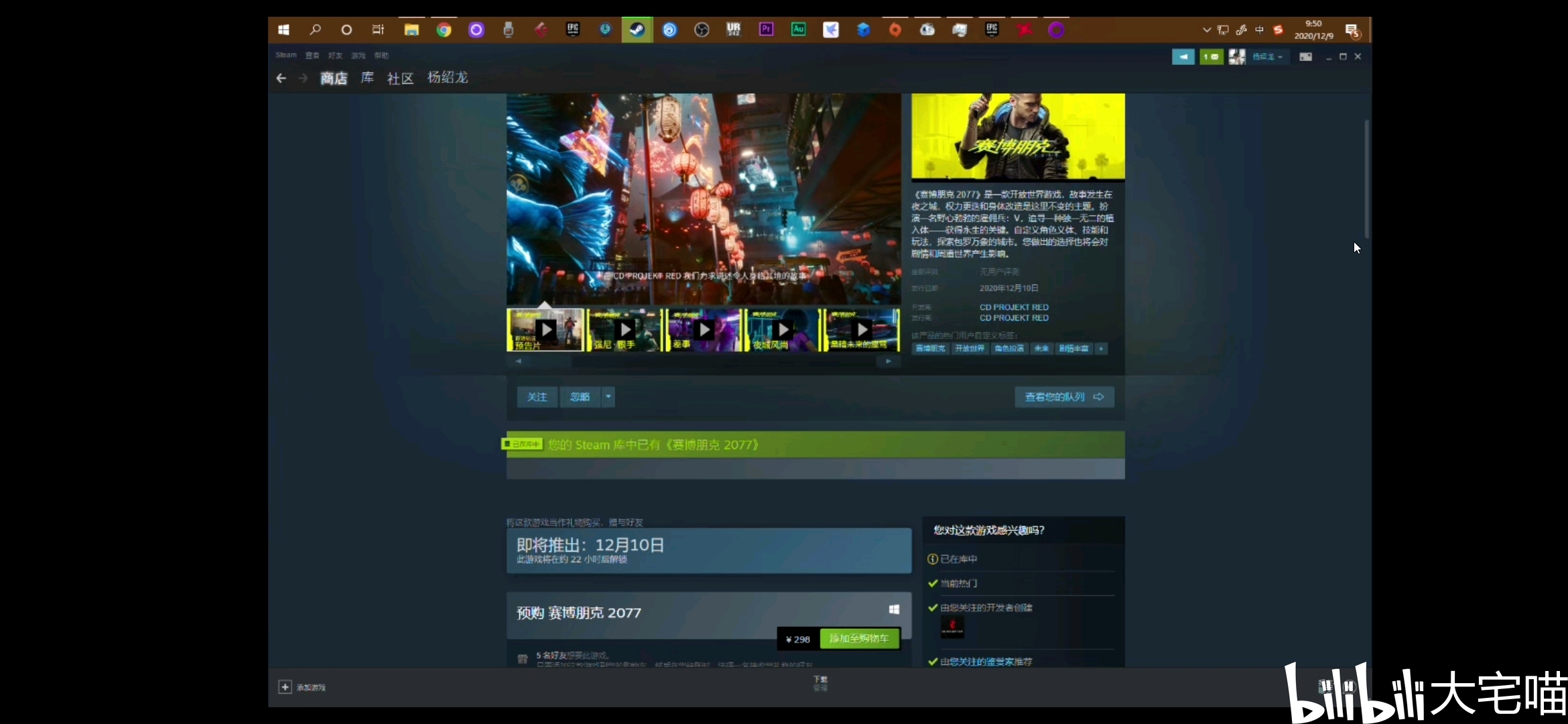The height and width of the screenshot is (724, 1568).
Task: Expand the ignore options dropdown arrow
Action: pyautogui.click(x=608, y=397)
